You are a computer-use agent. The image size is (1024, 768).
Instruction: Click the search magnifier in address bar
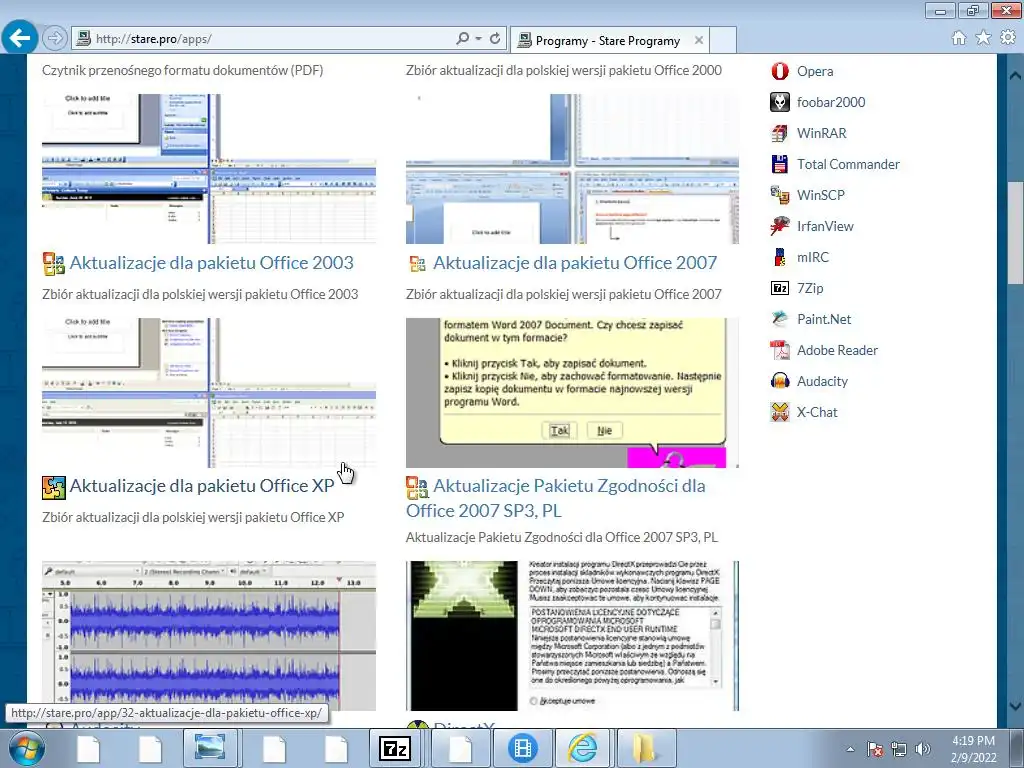coord(463,39)
